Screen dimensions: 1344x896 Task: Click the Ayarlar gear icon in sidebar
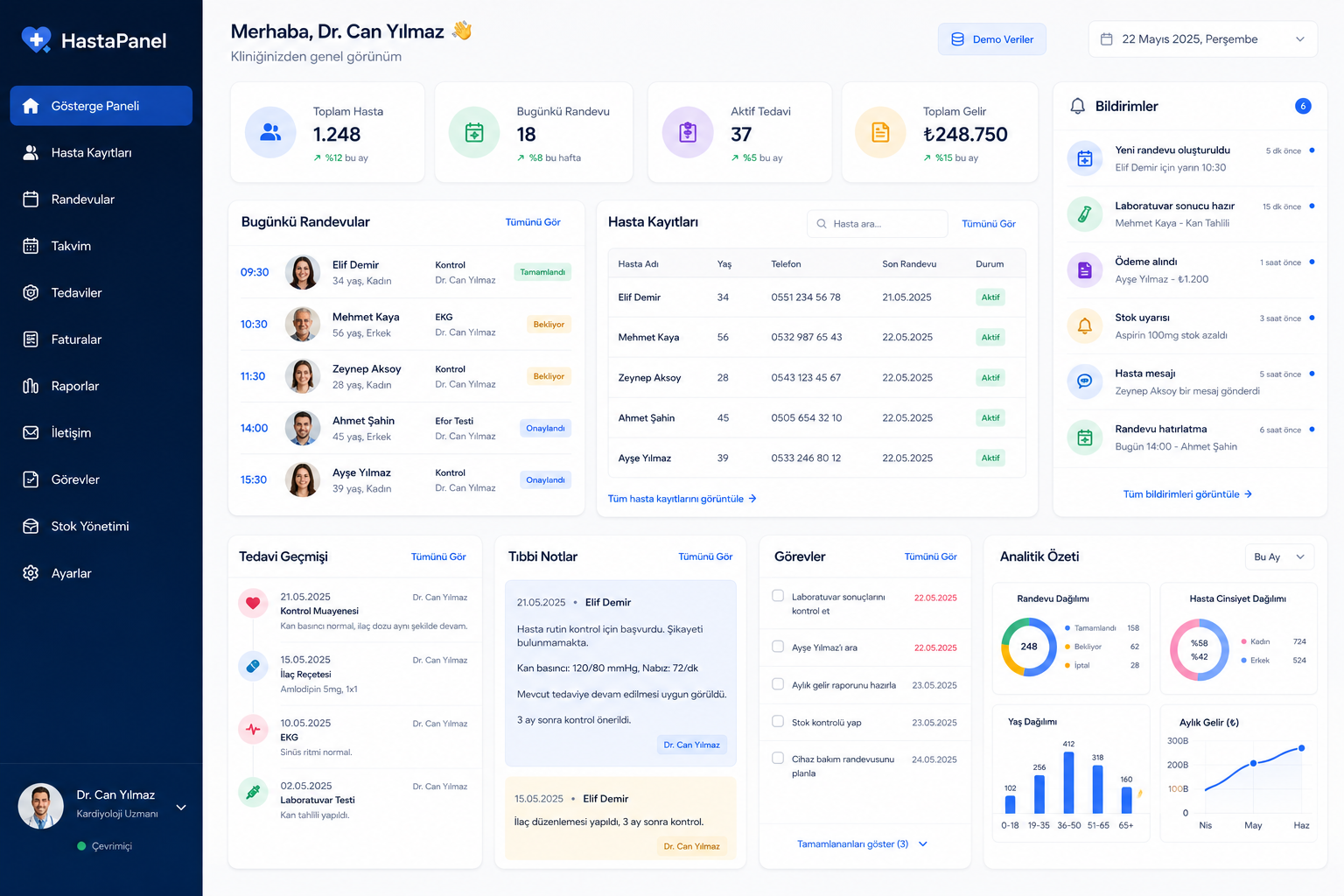click(x=31, y=573)
